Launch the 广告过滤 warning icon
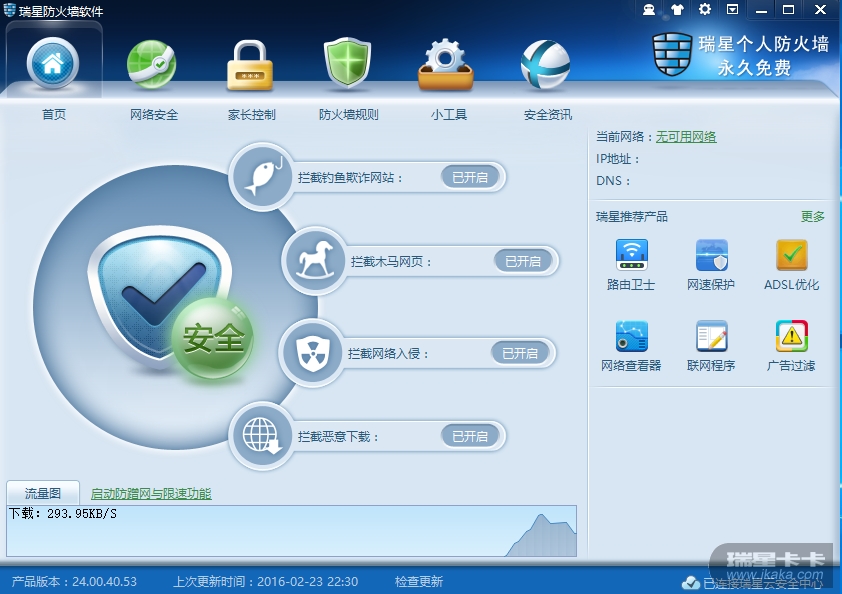842x594 pixels. point(792,336)
